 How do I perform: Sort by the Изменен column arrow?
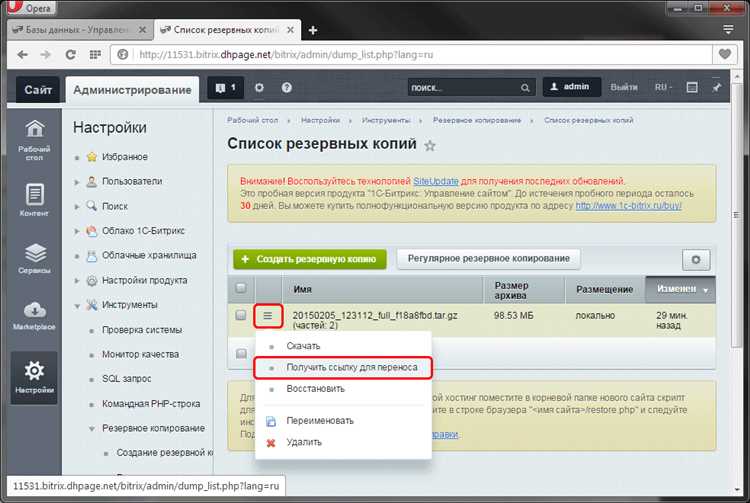coord(706,290)
